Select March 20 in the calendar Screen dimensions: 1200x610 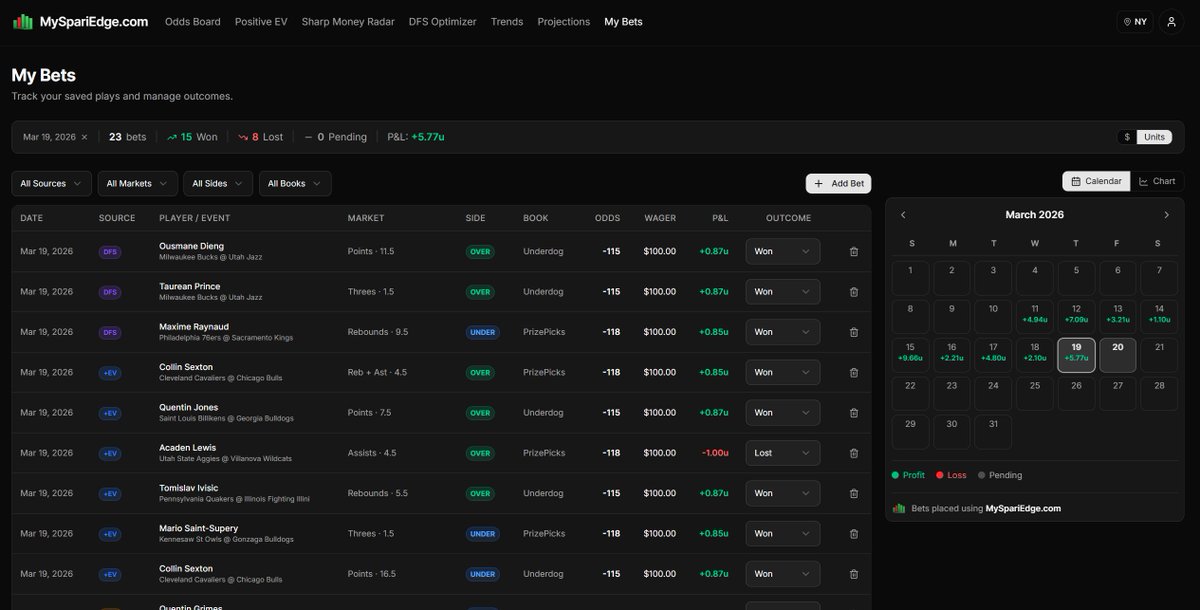point(1118,355)
